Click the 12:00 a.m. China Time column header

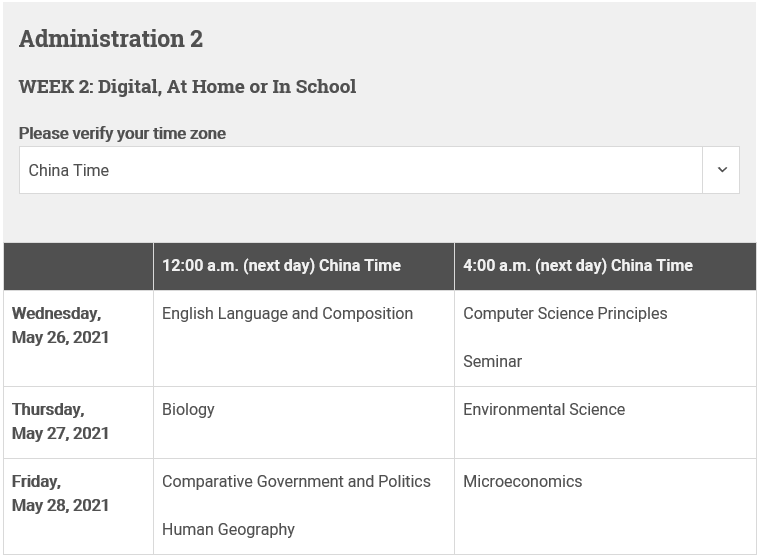tap(281, 265)
